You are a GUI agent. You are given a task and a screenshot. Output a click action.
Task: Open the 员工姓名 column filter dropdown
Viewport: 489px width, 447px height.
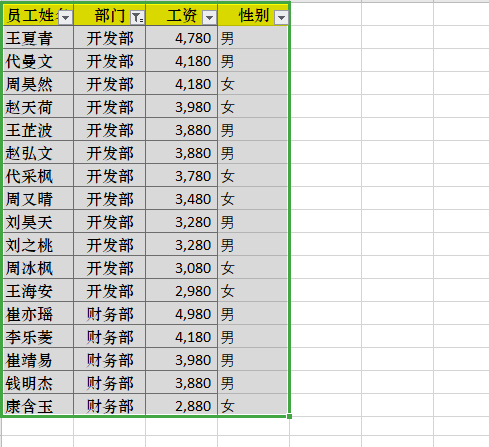[66, 18]
